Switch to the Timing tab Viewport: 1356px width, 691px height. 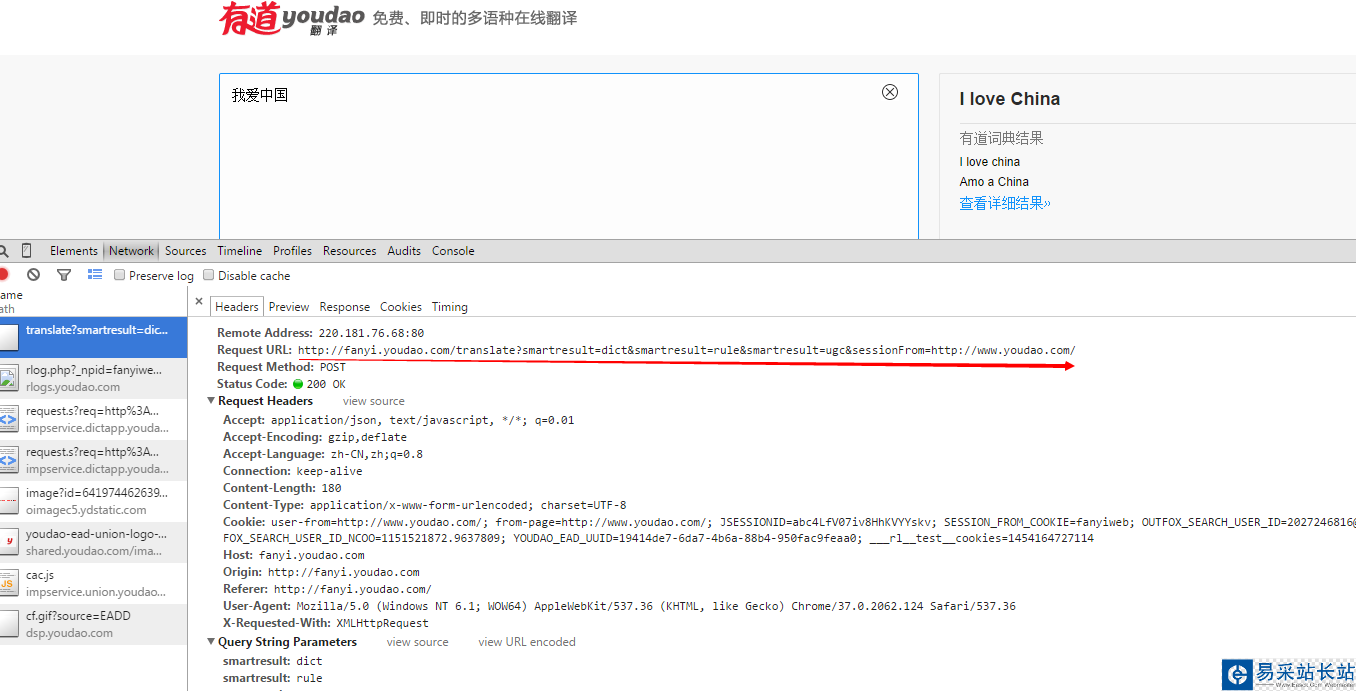[450, 307]
